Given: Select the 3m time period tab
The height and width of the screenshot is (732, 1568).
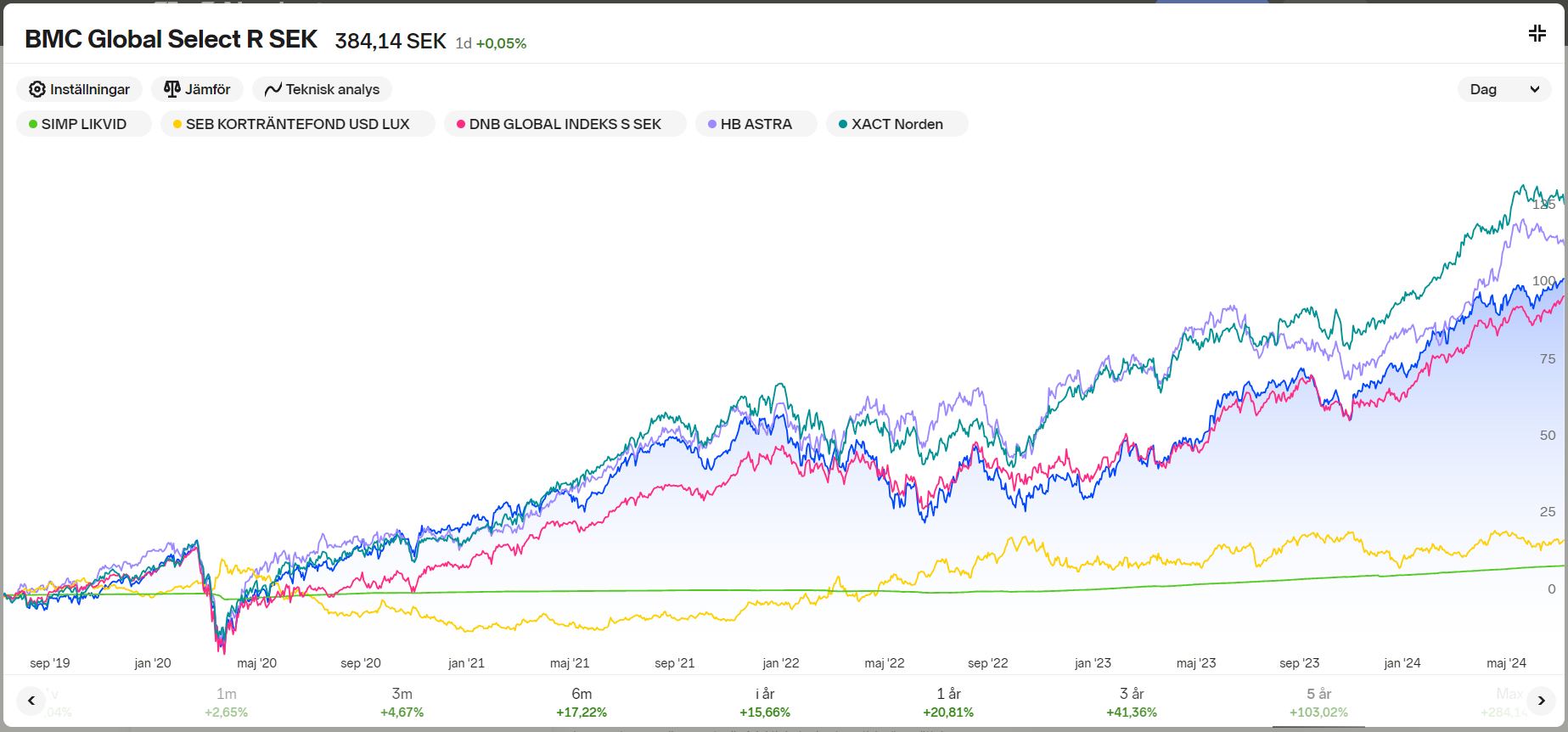Looking at the screenshot, I should point(402,702).
